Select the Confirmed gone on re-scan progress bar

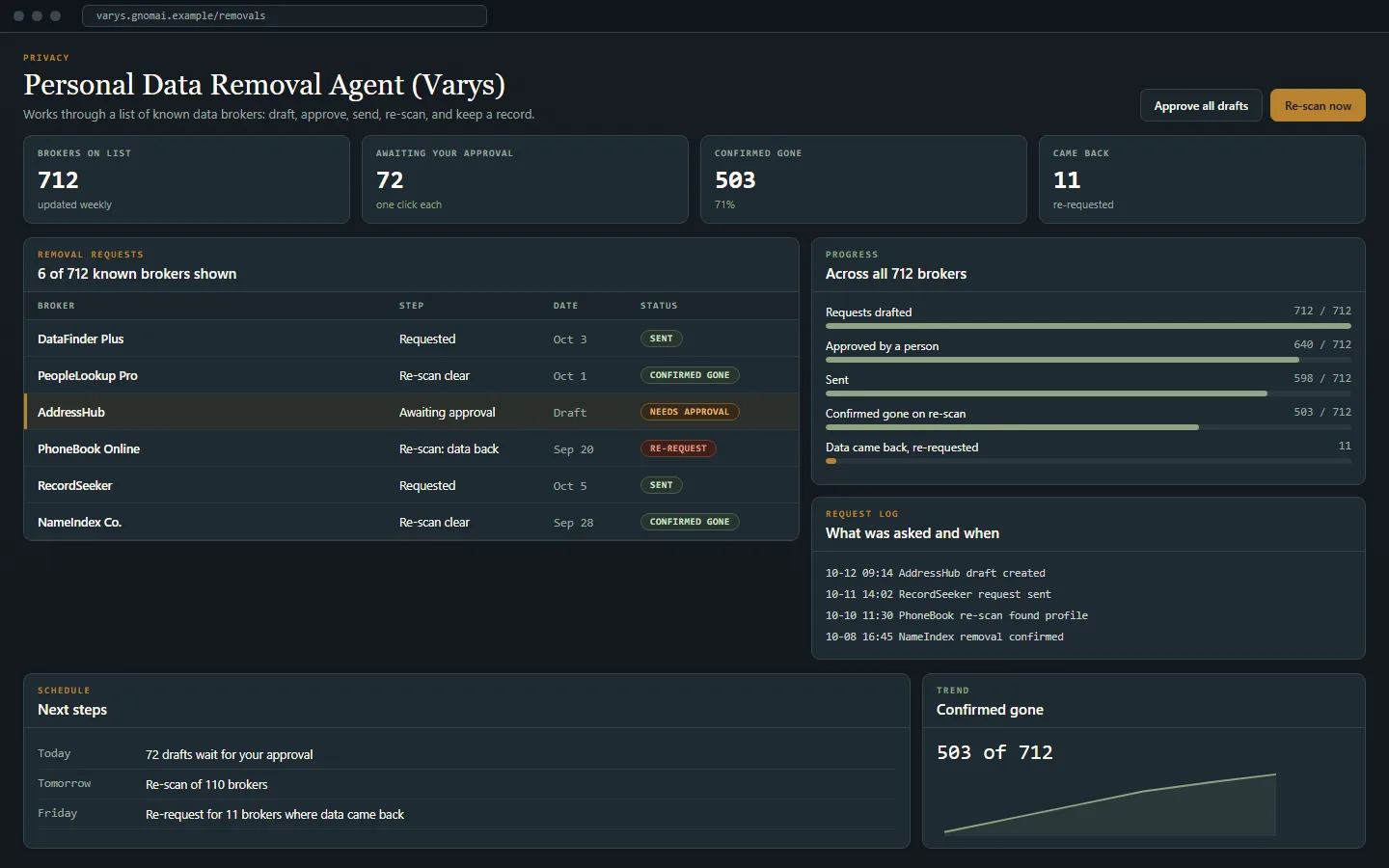point(1088,427)
